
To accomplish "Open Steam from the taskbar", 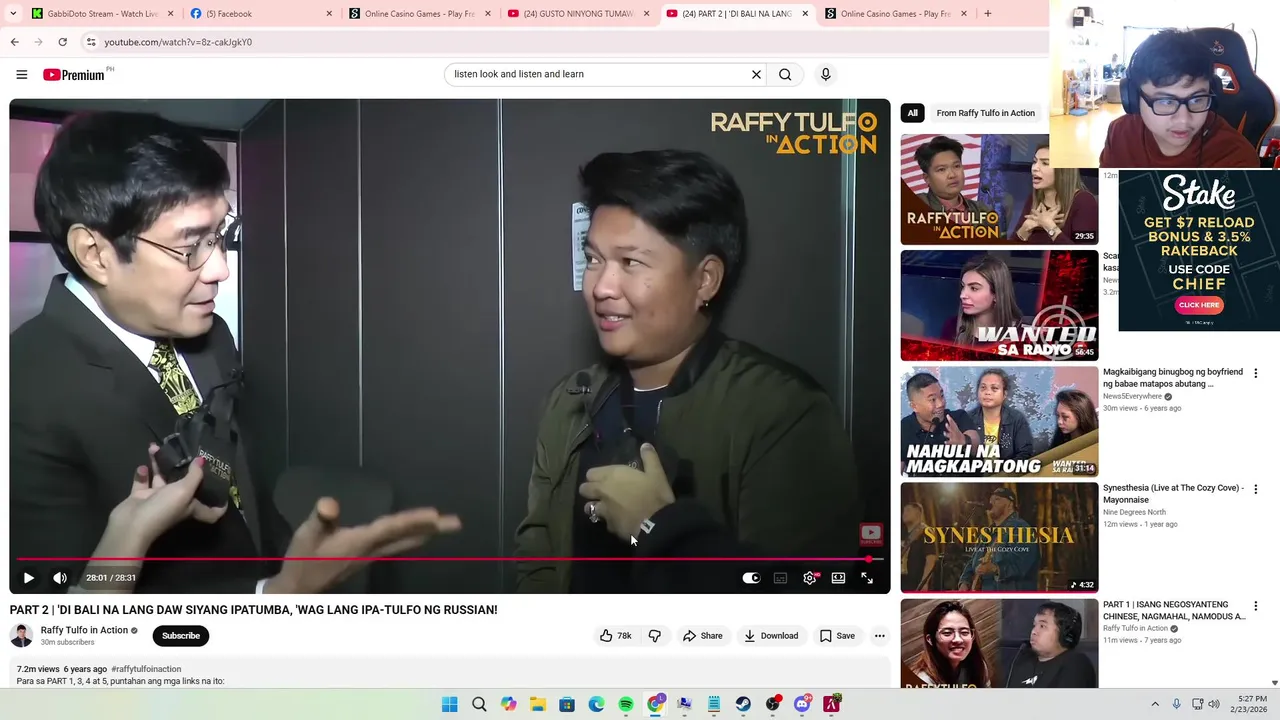I will coord(743,704).
